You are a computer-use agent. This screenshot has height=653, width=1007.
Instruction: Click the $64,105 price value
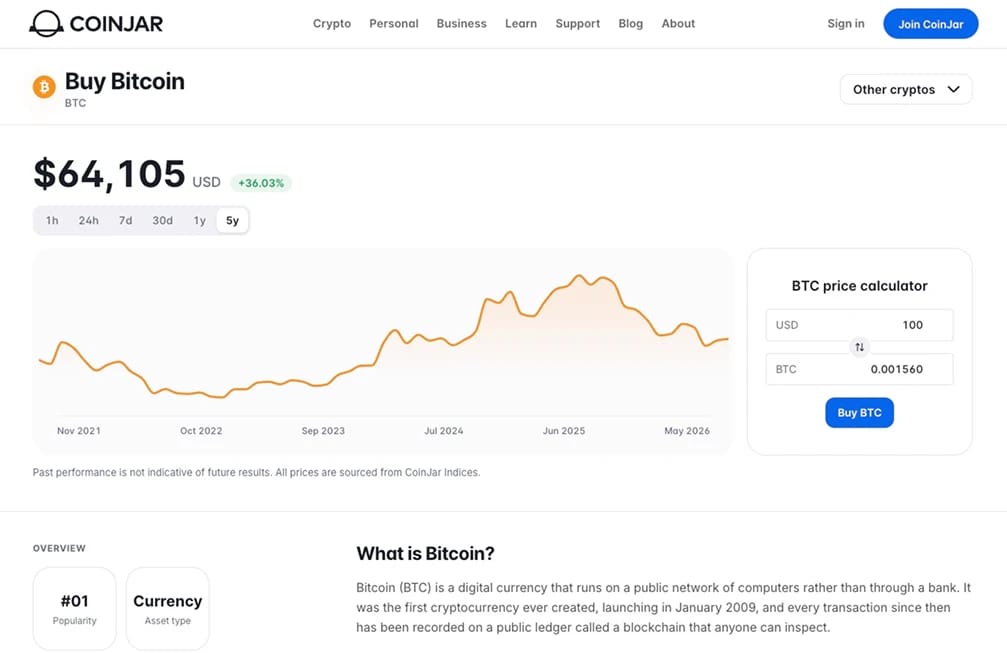coord(109,174)
